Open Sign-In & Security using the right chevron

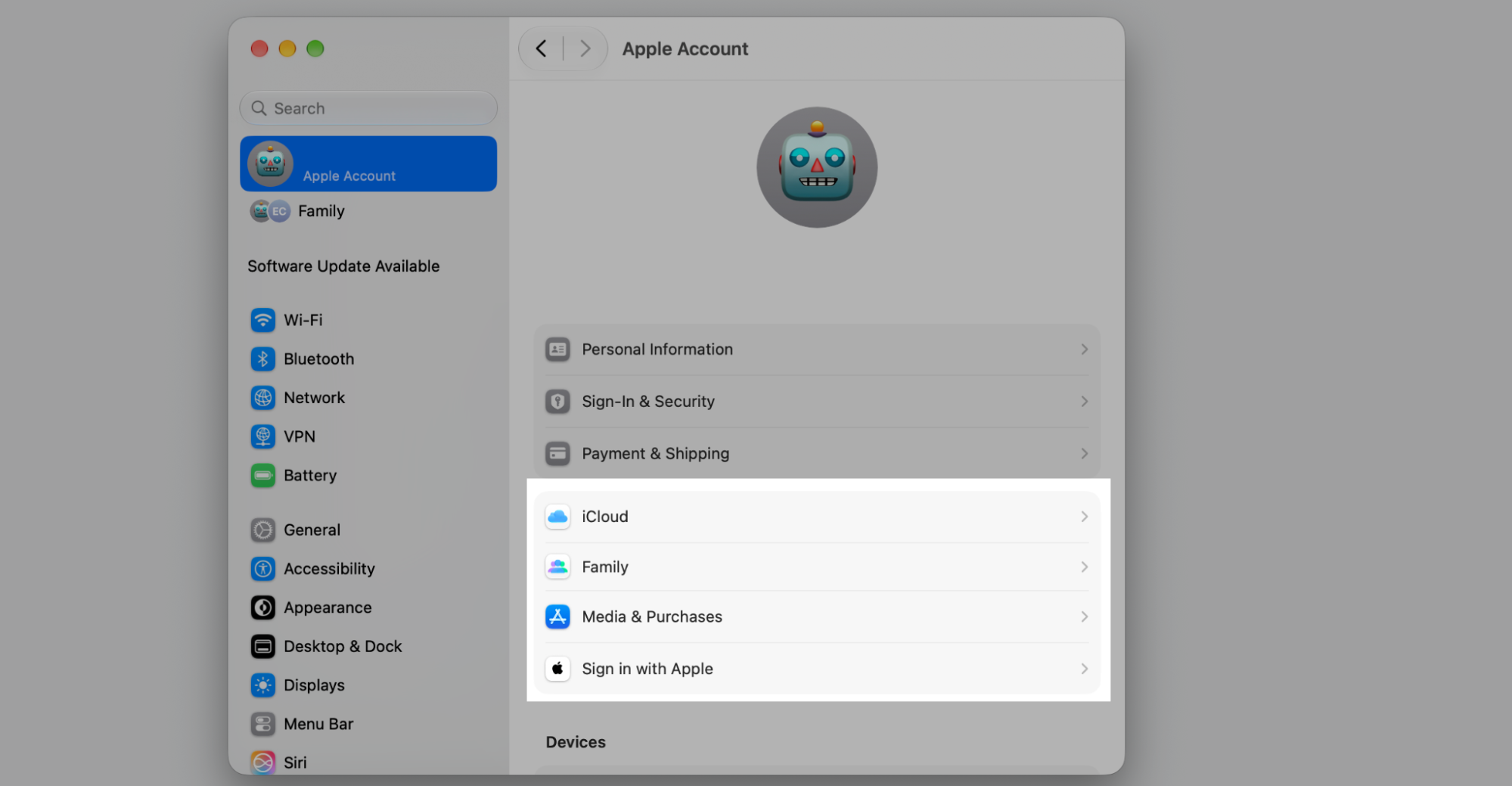(1084, 401)
